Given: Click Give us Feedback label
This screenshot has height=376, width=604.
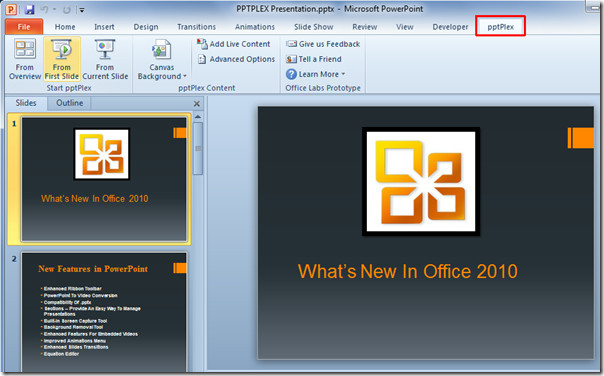Looking at the screenshot, I should (329, 44).
